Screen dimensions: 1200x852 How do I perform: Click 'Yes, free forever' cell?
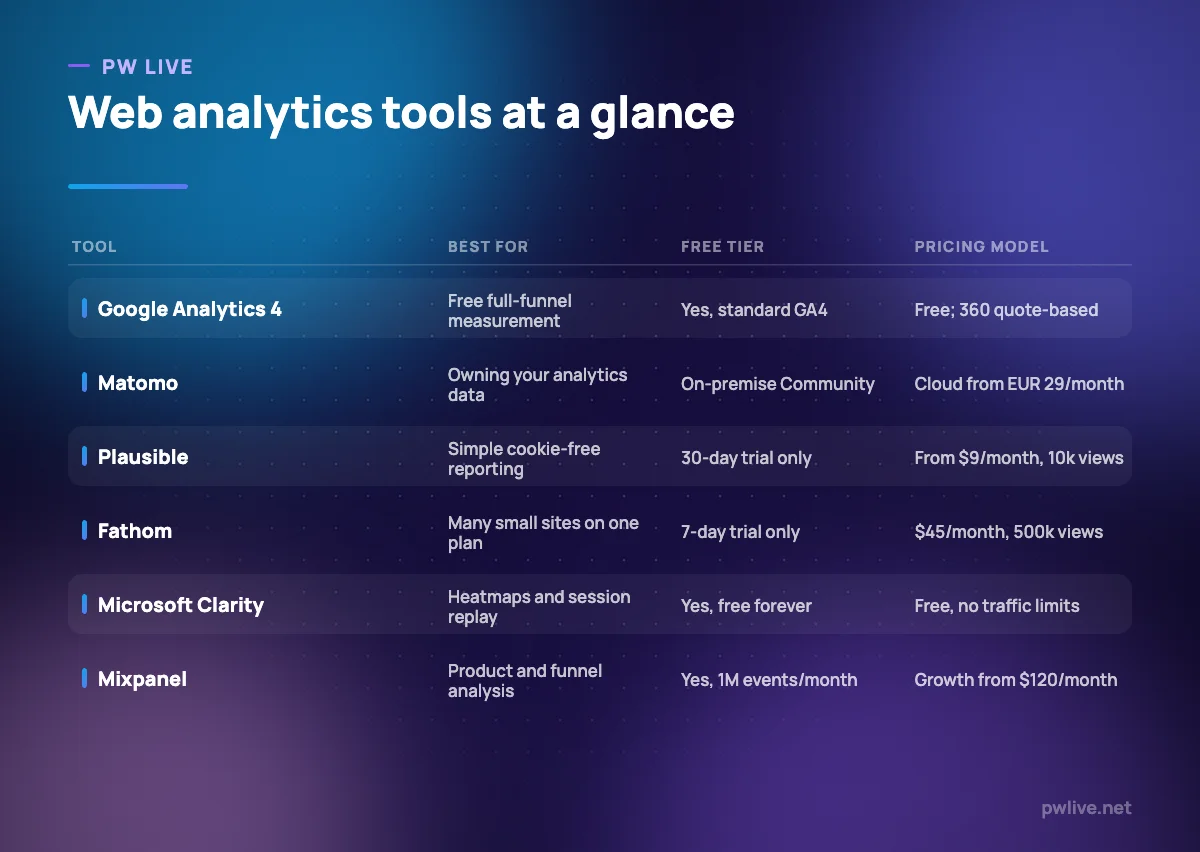click(746, 606)
